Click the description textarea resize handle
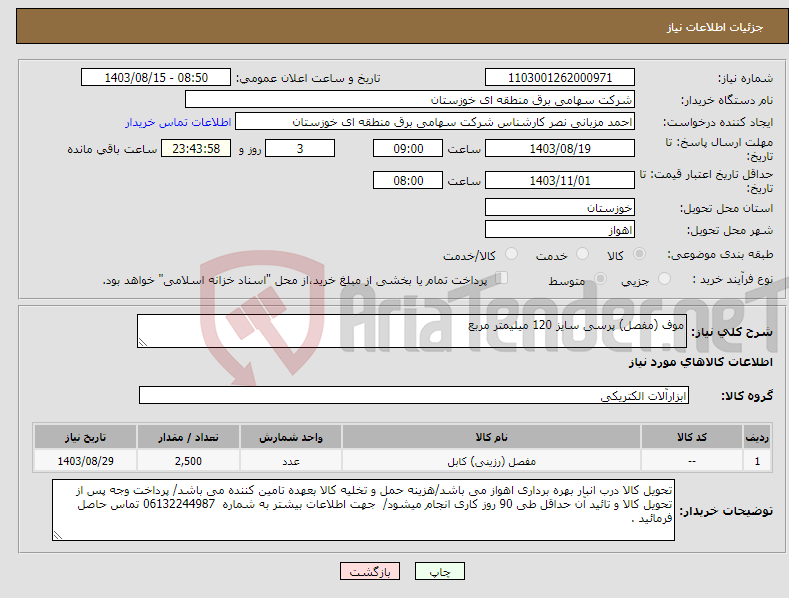This screenshot has width=789, height=598. pos(143,342)
